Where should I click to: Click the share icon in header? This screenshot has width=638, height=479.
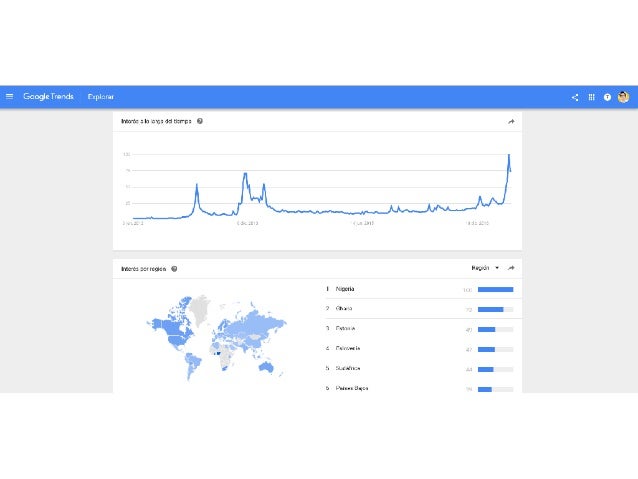(575, 97)
